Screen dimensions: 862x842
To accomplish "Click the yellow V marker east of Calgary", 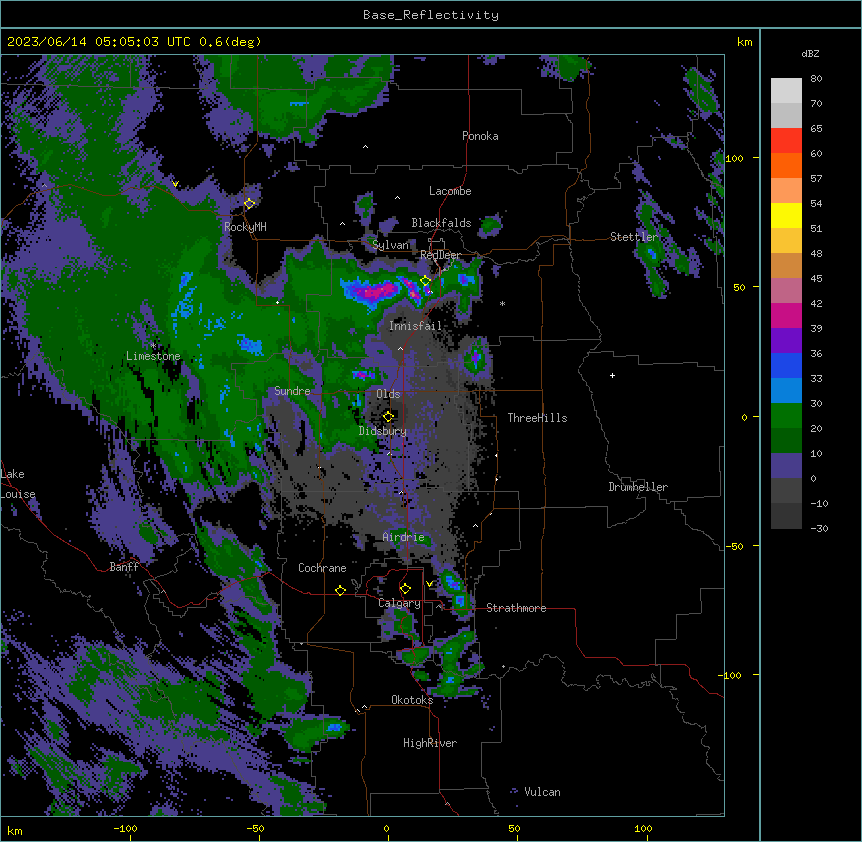I will coord(429,584).
